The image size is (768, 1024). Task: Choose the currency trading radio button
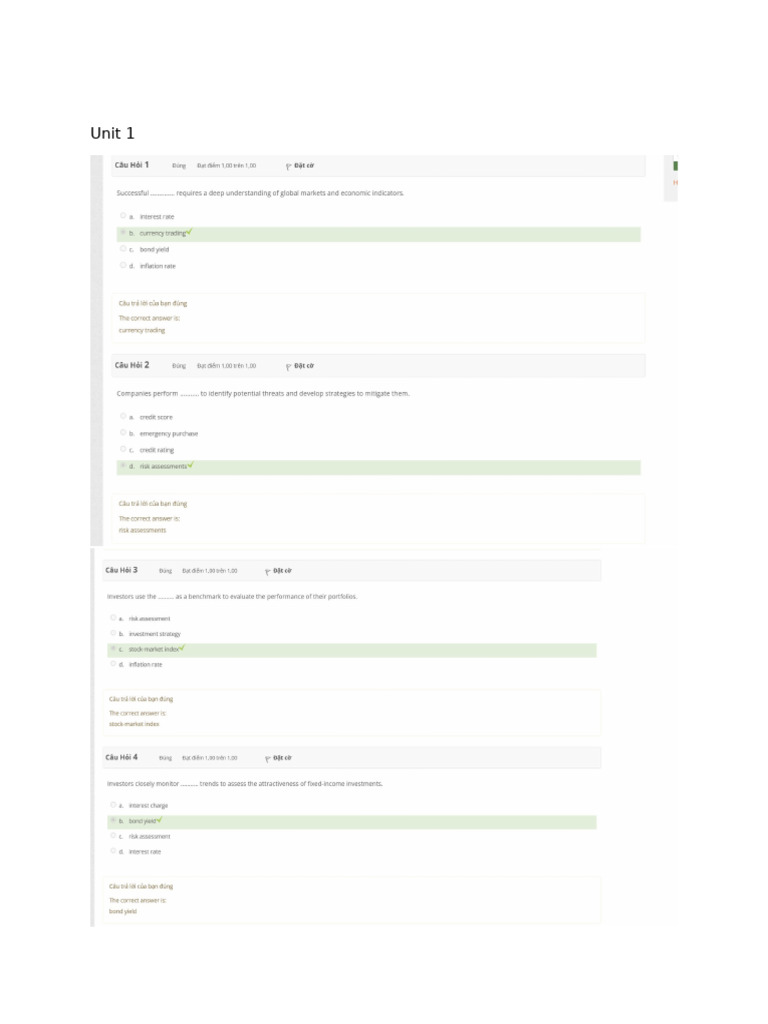[x=123, y=232]
